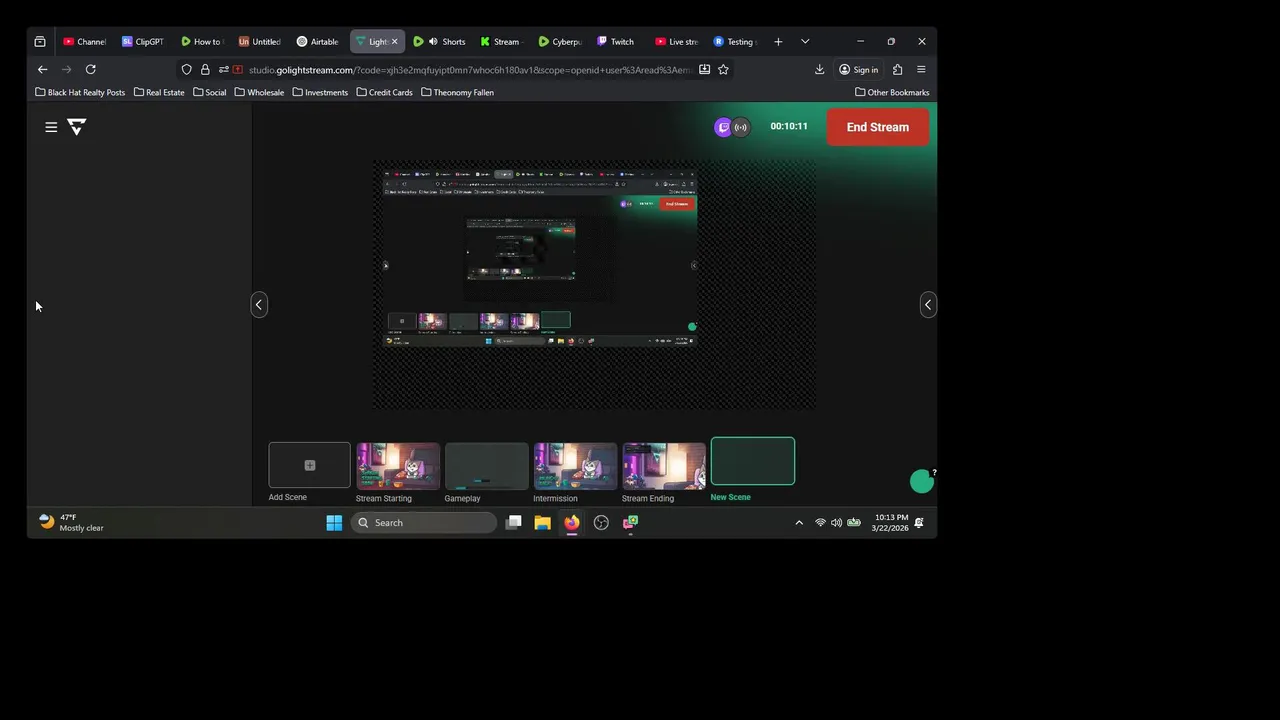The image size is (1280, 720).
Task: Click the site security padlock icon
Action: [205, 70]
